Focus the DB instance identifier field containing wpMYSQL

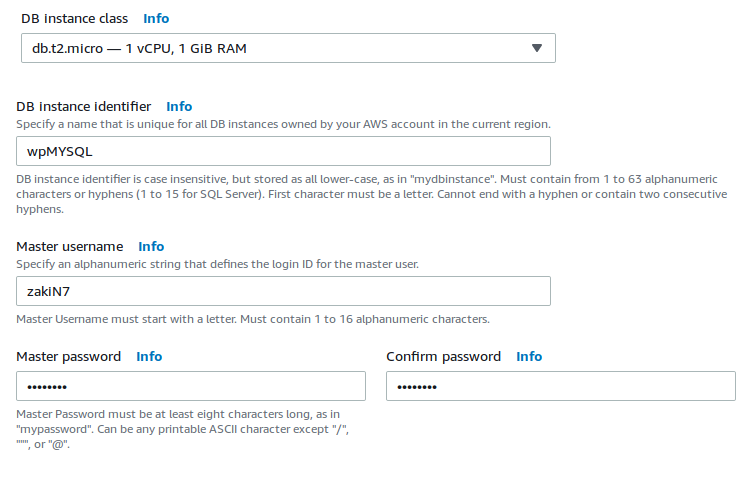click(x=284, y=151)
